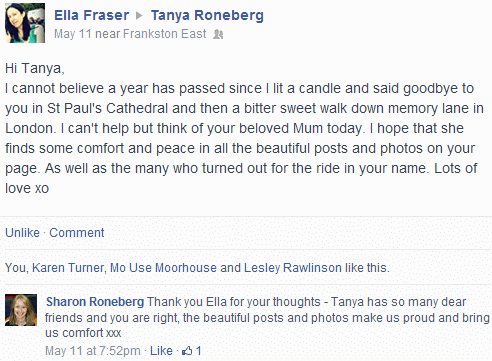This screenshot has height=361, width=492.
Task: Click Comment under the post
Action: click(x=77, y=233)
